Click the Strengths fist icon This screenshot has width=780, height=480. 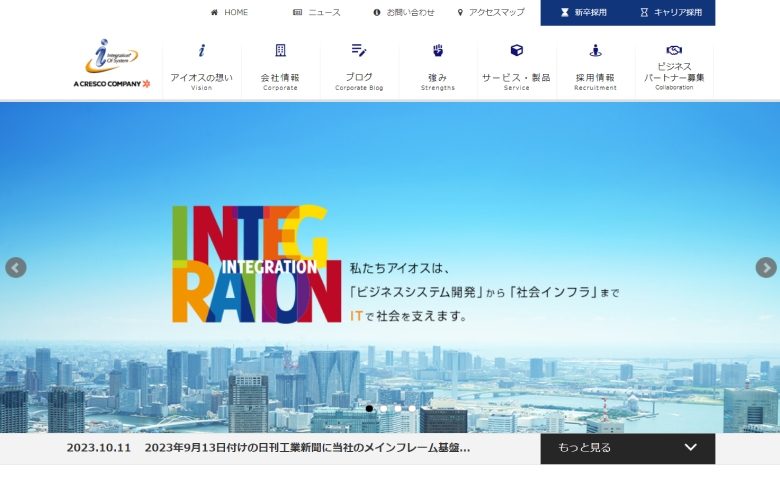click(x=438, y=50)
